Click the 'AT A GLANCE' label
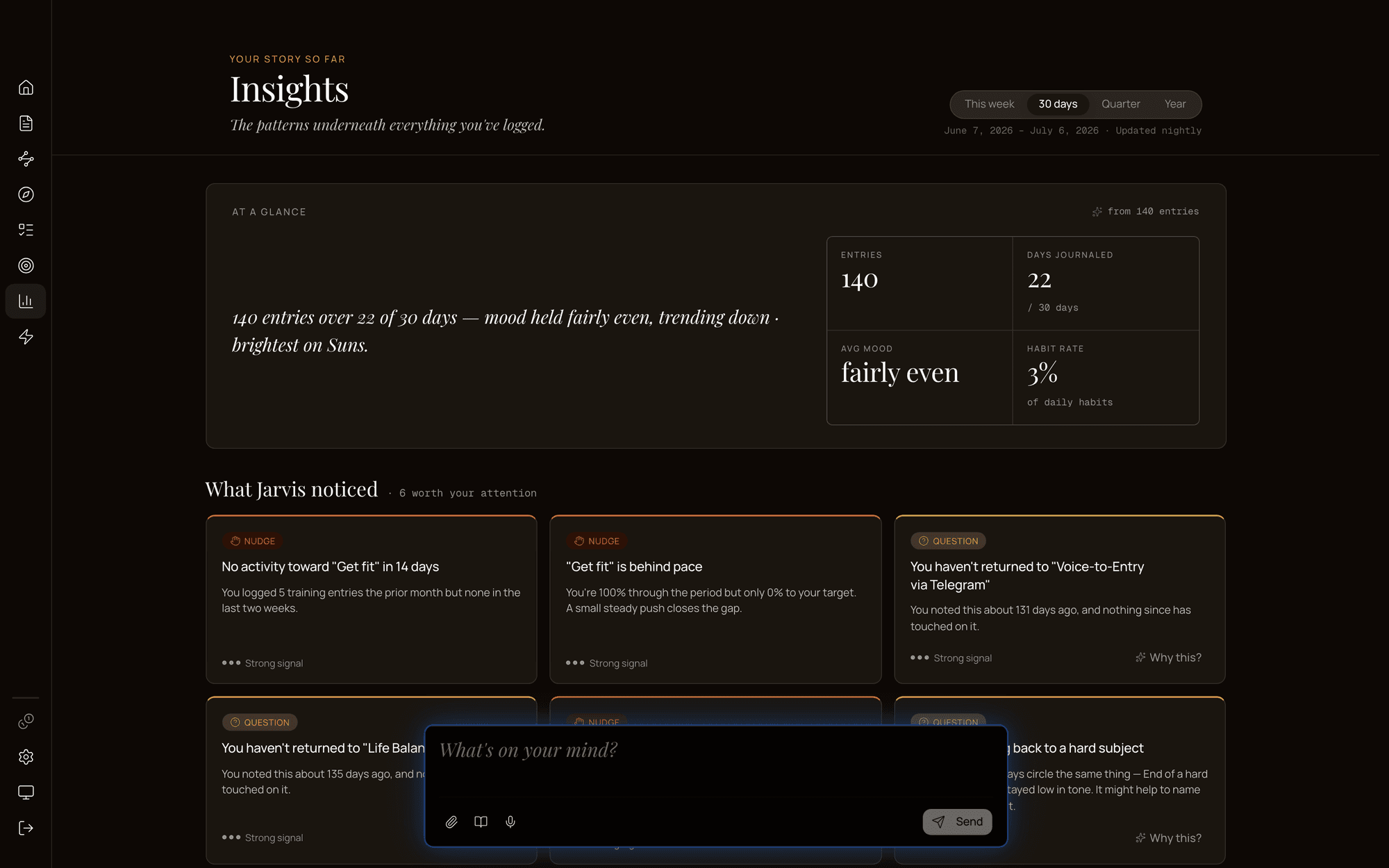The image size is (1389, 868). [269, 212]
